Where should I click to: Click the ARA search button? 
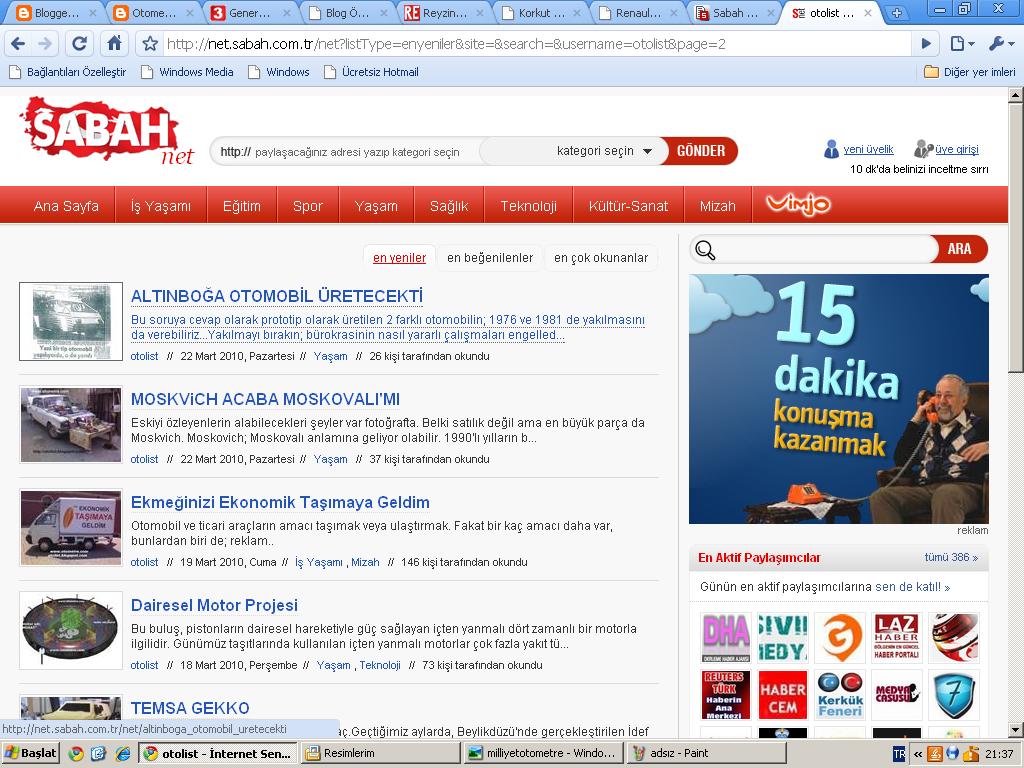pyautogui.click(x=959, y=249)
